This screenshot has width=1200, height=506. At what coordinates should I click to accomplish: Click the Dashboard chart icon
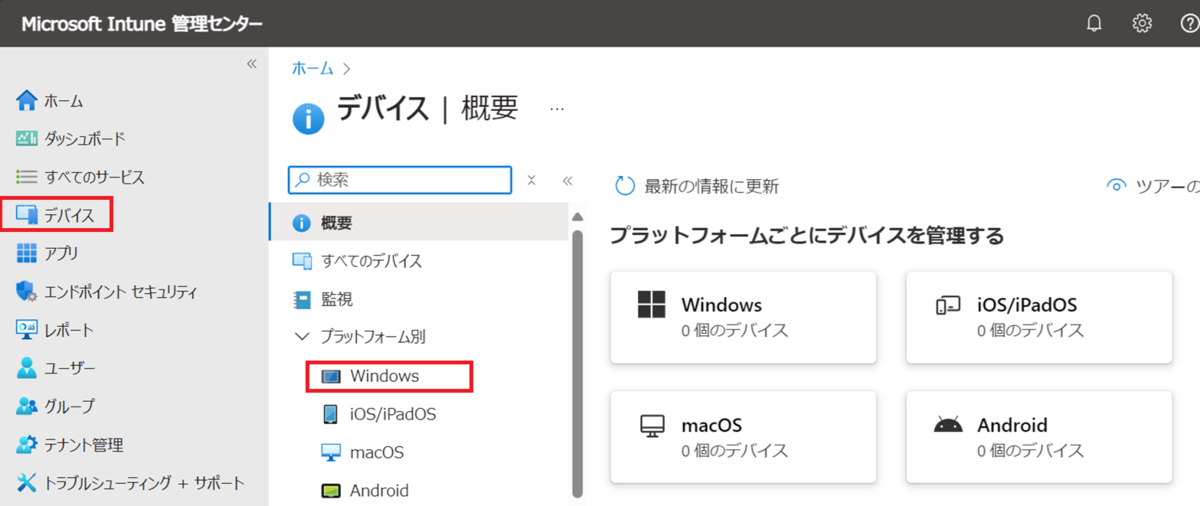pyautogui.click(x=27, y=138)
